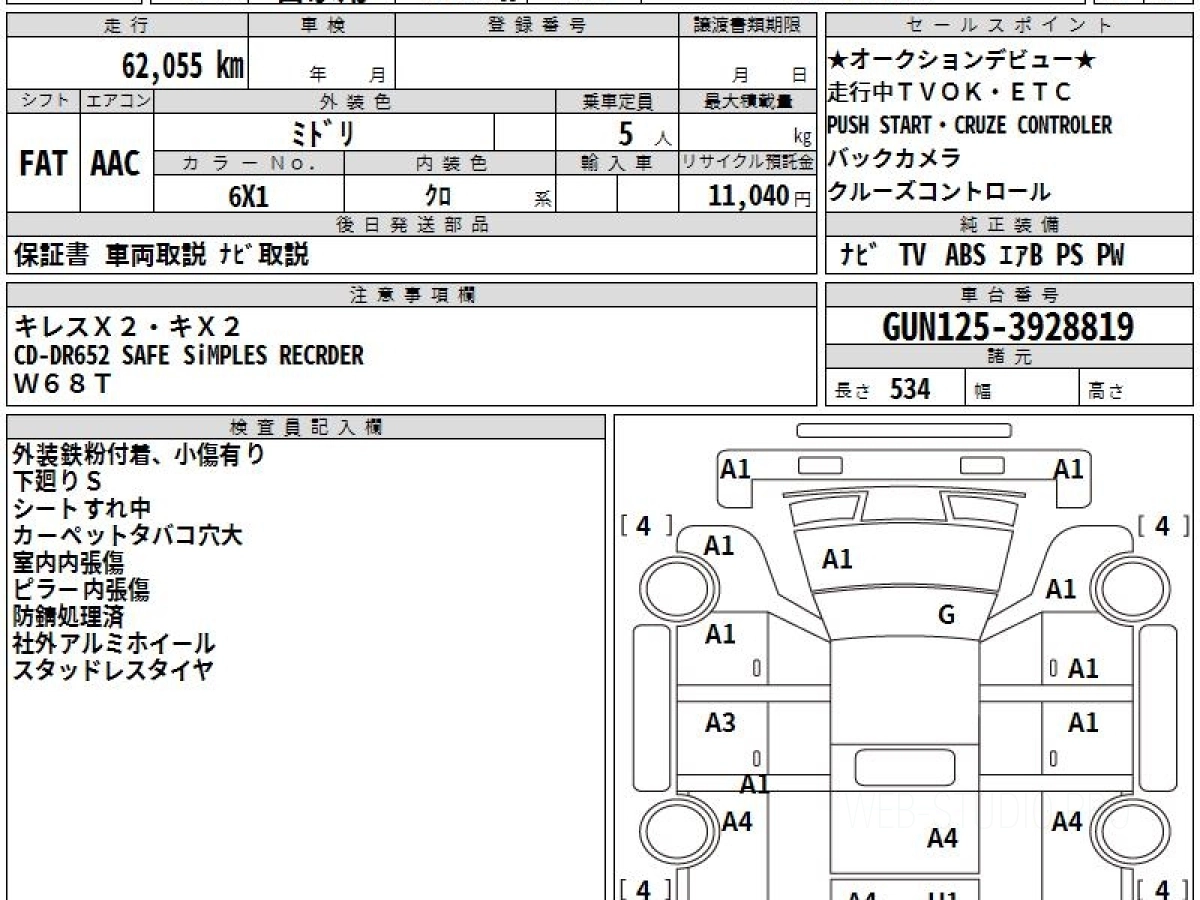Select the exterior color value ミドリ
This screenshot has height=900, width=1200.
(x=321, y=133)
